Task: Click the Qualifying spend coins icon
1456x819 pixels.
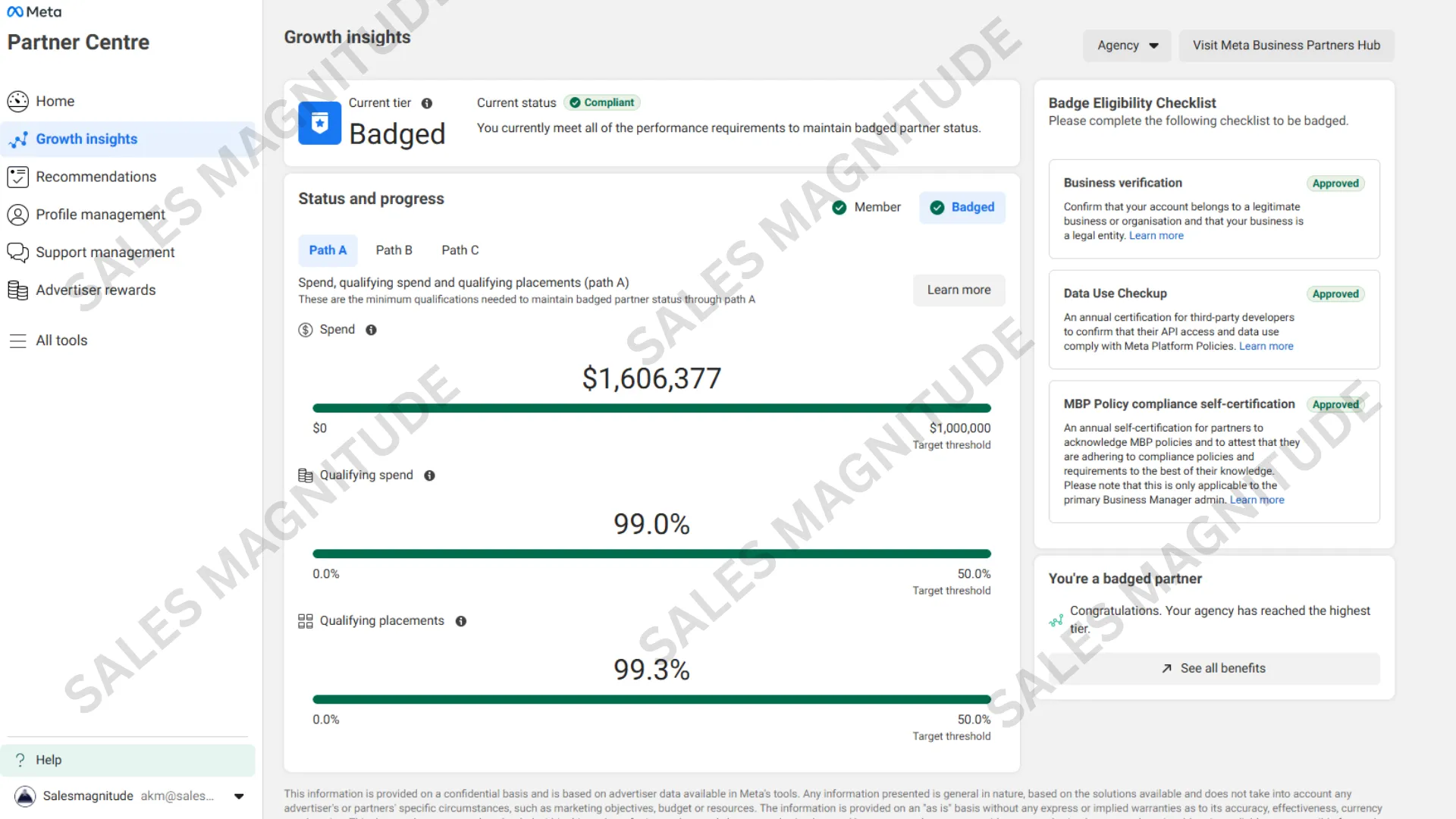Action: pos(306,475)
